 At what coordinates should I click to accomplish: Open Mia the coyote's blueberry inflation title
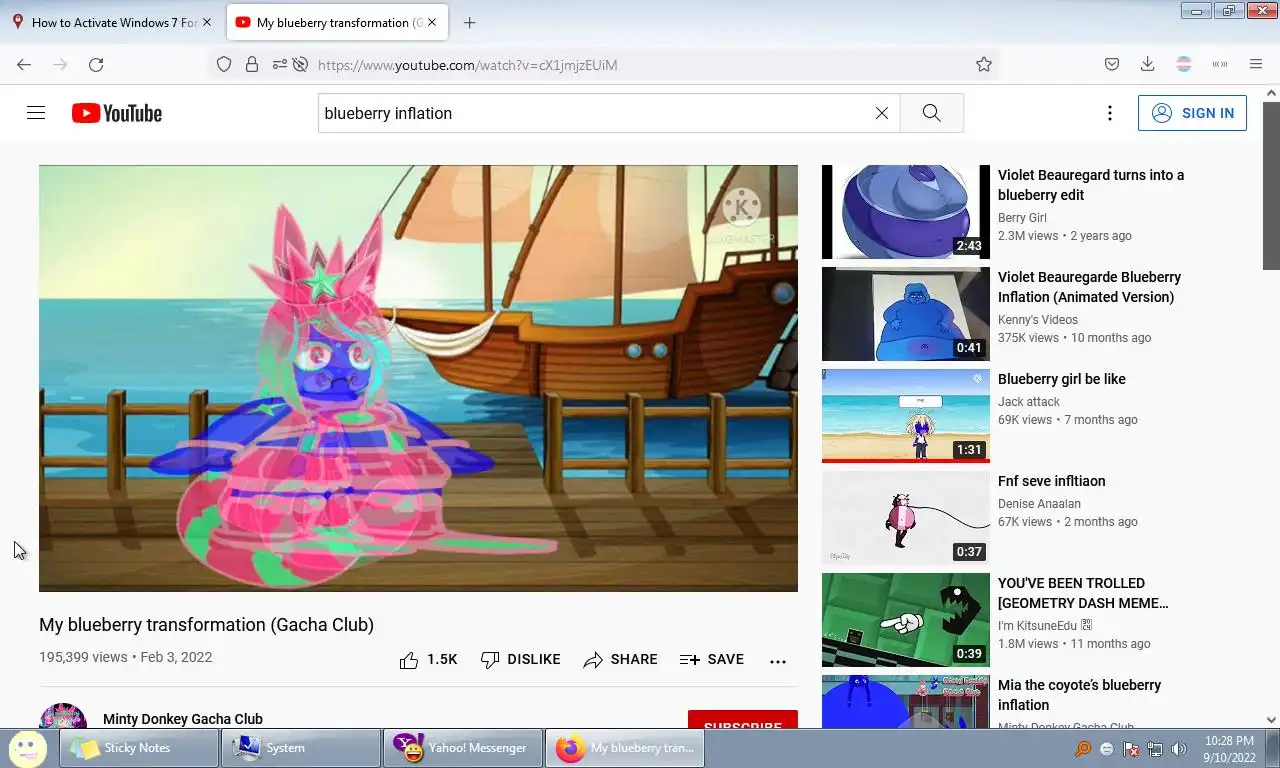point(1079,695)
